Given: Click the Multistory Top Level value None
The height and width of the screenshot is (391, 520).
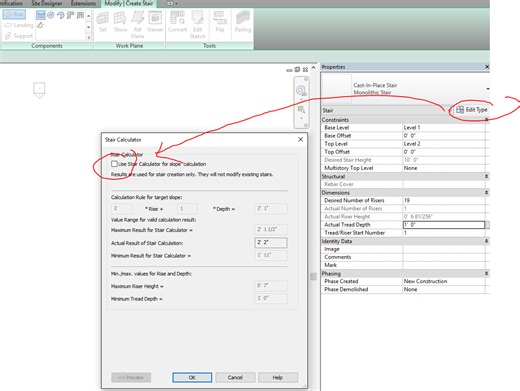Looking at the screenshot, I should click(444, 168).
